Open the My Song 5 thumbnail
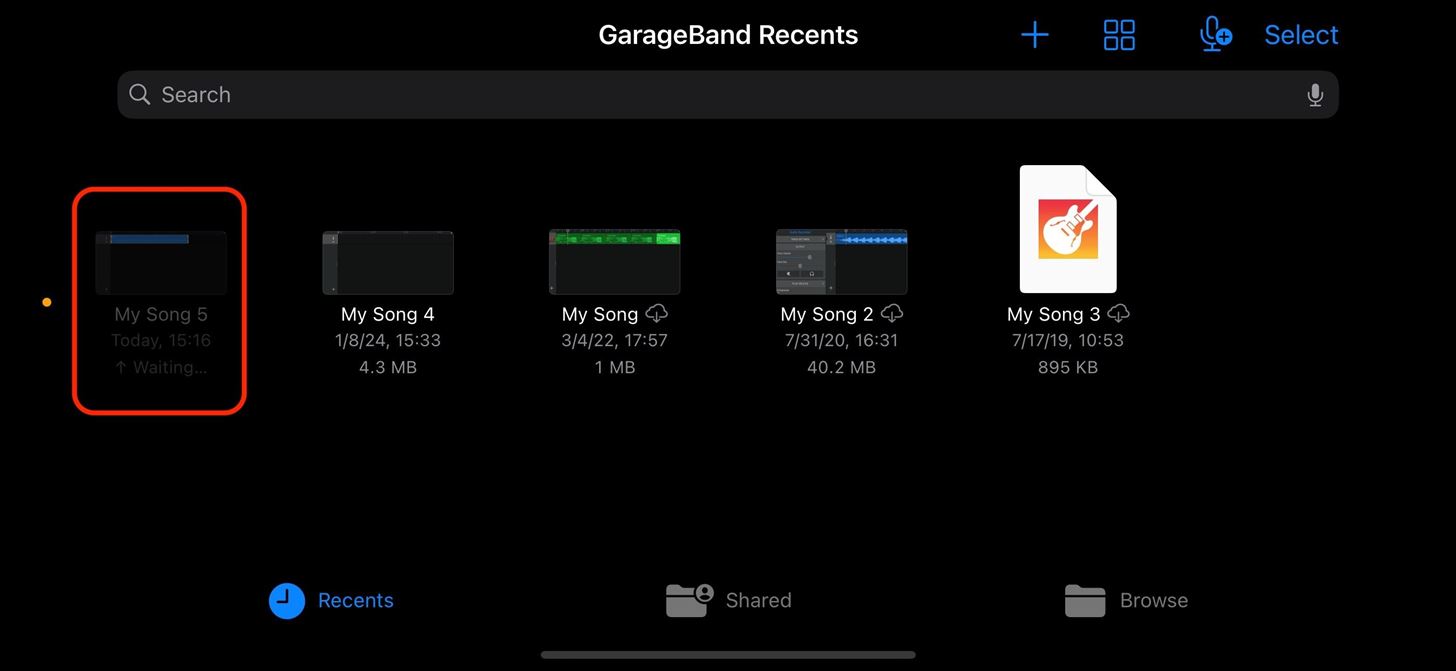The width and height of the screenshot is (1456, 671). (161, 263)
